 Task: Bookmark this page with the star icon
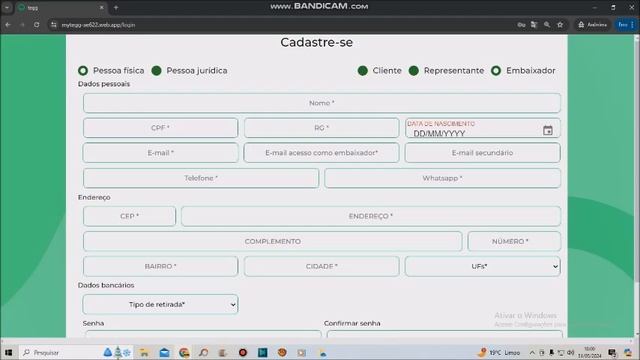tap(560, 25)
